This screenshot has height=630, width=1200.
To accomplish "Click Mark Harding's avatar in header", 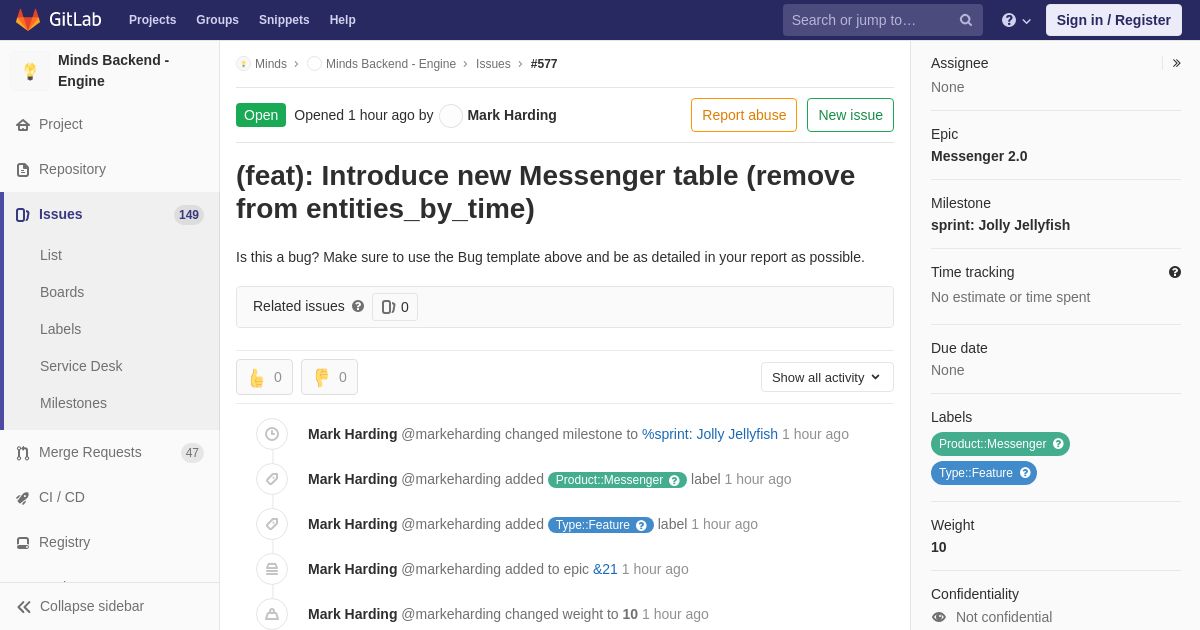I will (451, 116).
